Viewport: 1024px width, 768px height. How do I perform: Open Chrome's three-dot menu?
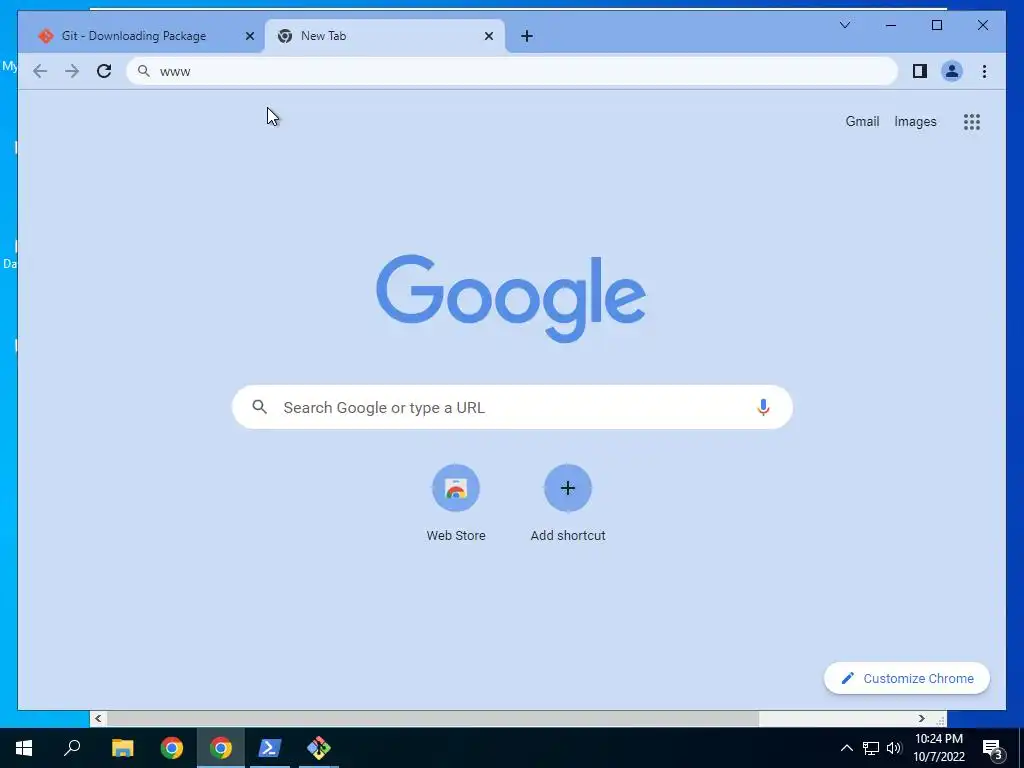click(984, 71)
